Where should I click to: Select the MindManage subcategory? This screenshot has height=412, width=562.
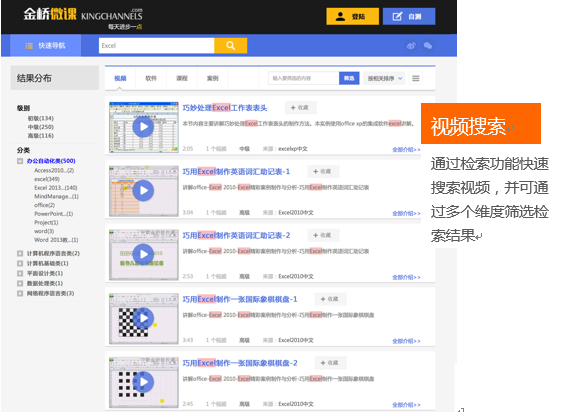coord(56,196)
